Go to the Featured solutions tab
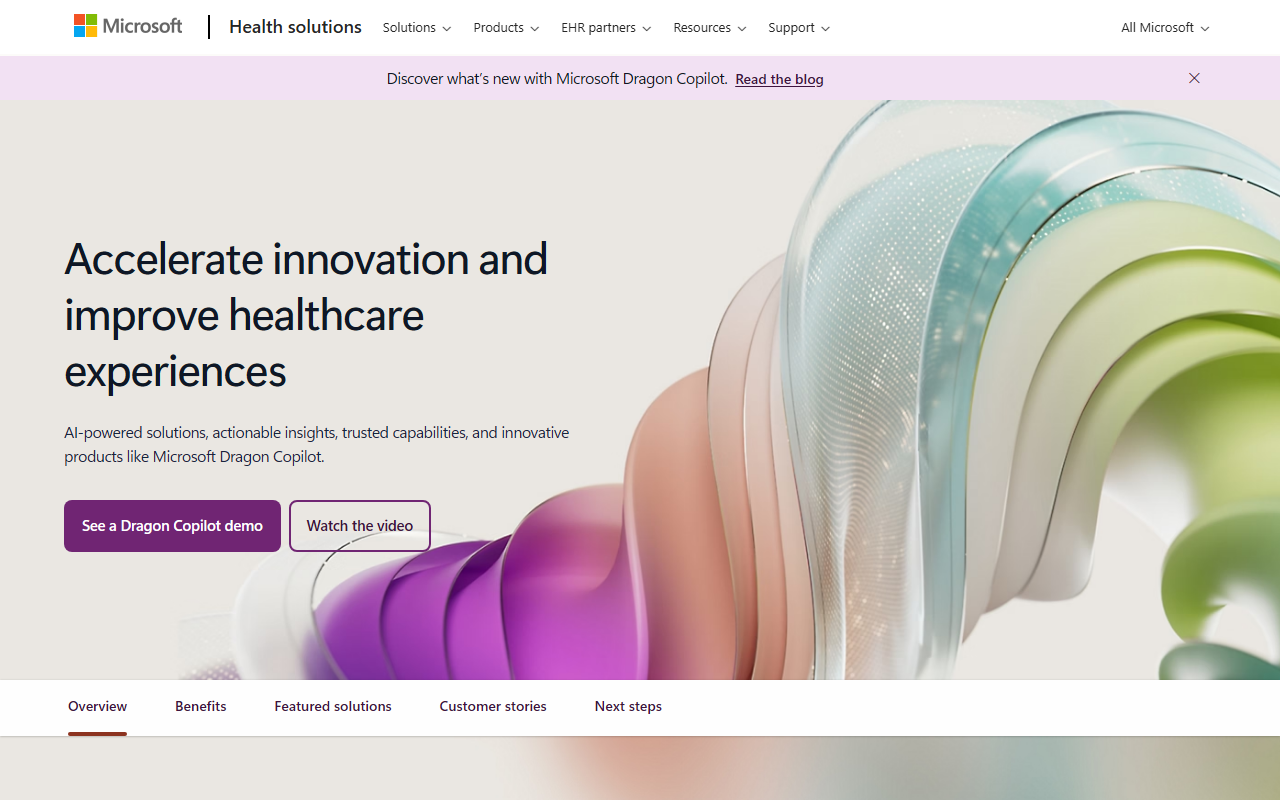The height and width of the screenshot is (800, 1280). [x=333, y=707]
